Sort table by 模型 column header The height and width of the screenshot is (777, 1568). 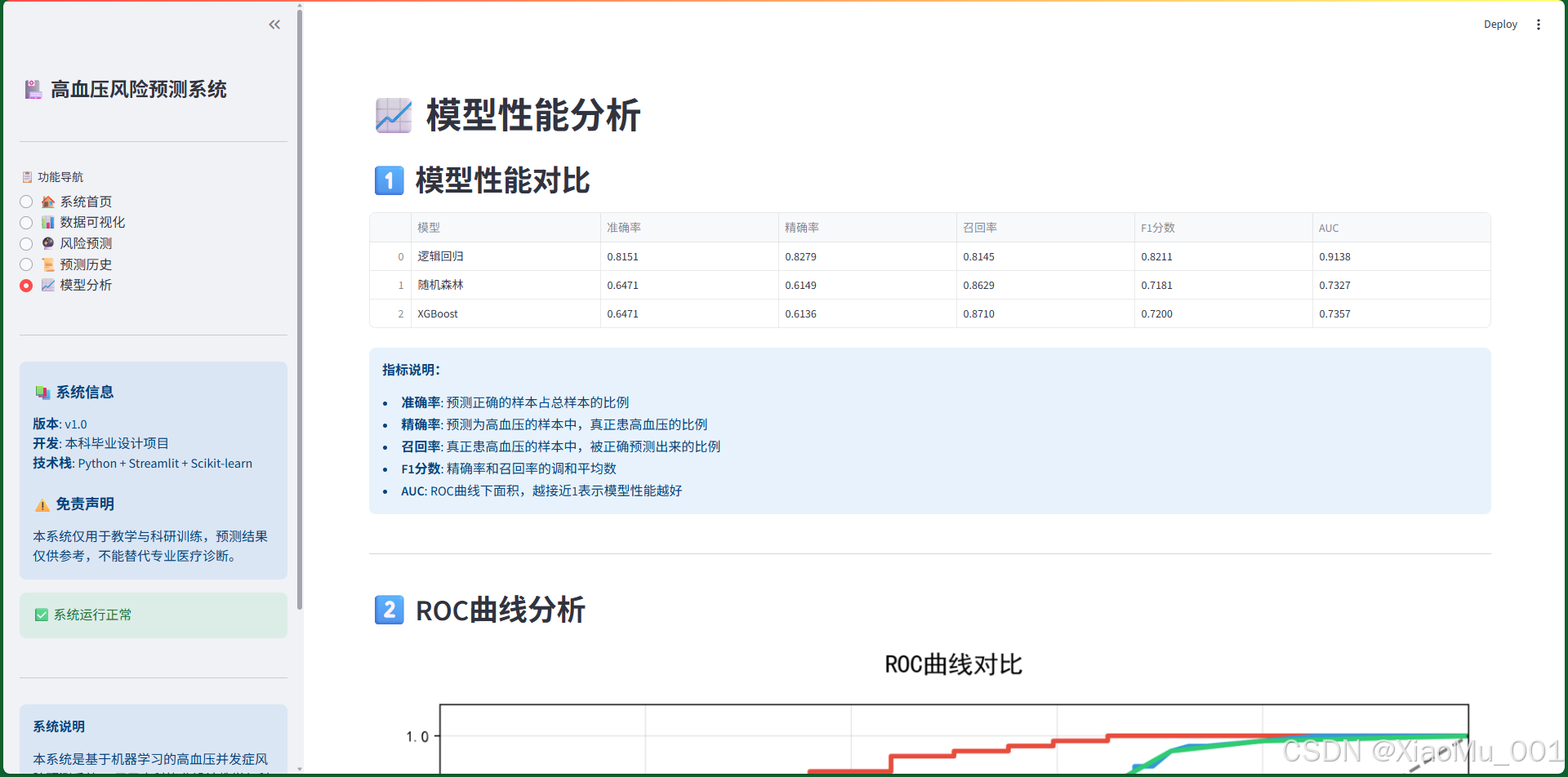506,228
